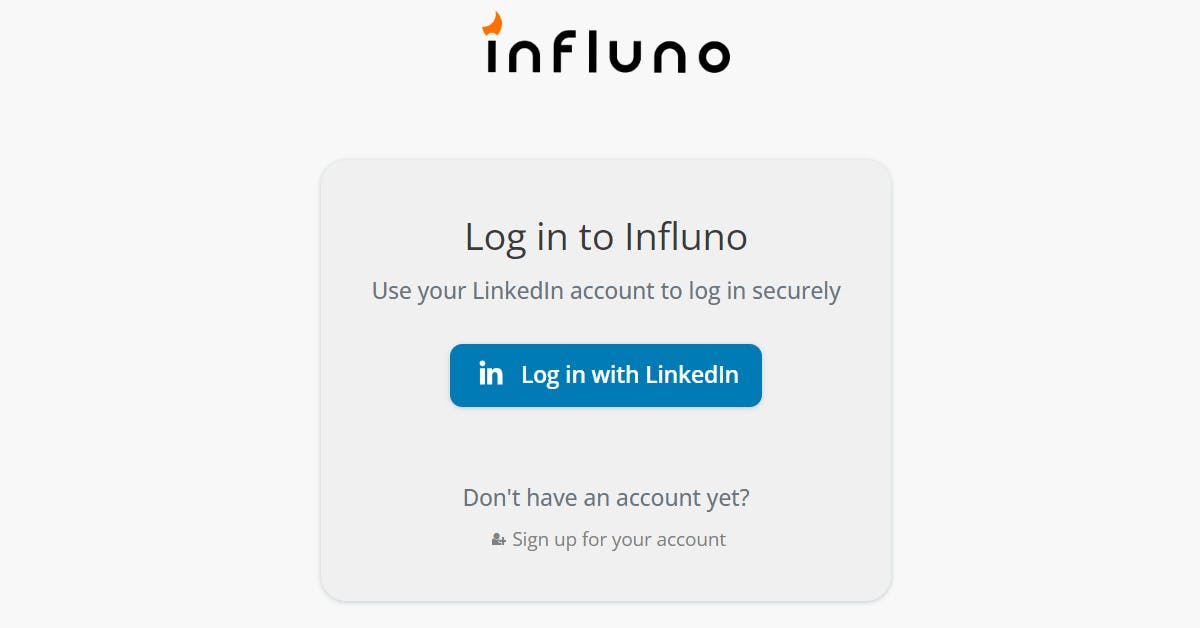Click the signup prompt question mark

tap(745, 497)
